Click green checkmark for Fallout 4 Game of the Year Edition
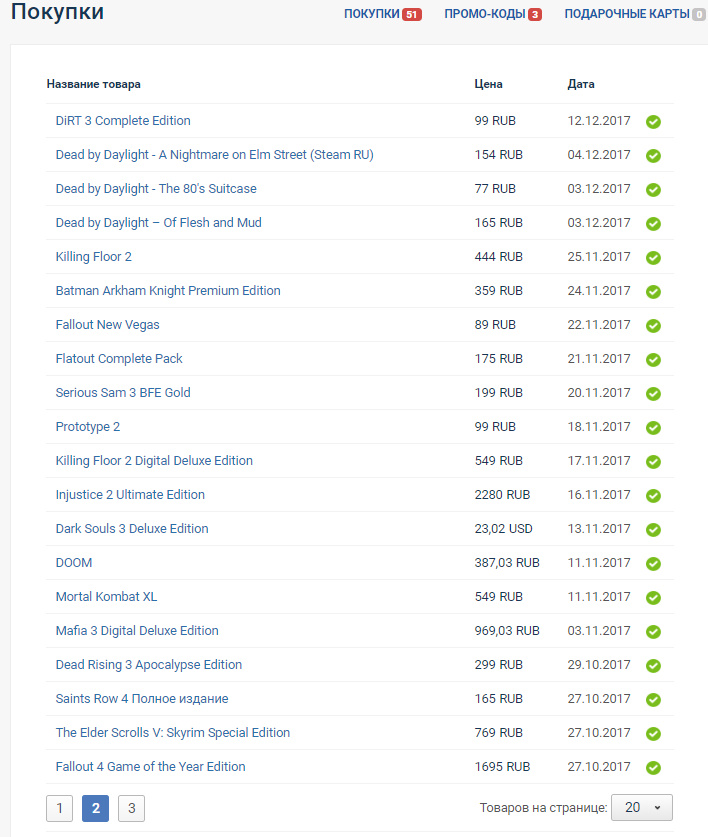The height and width of the screenshot is (837, 708). 653,768
